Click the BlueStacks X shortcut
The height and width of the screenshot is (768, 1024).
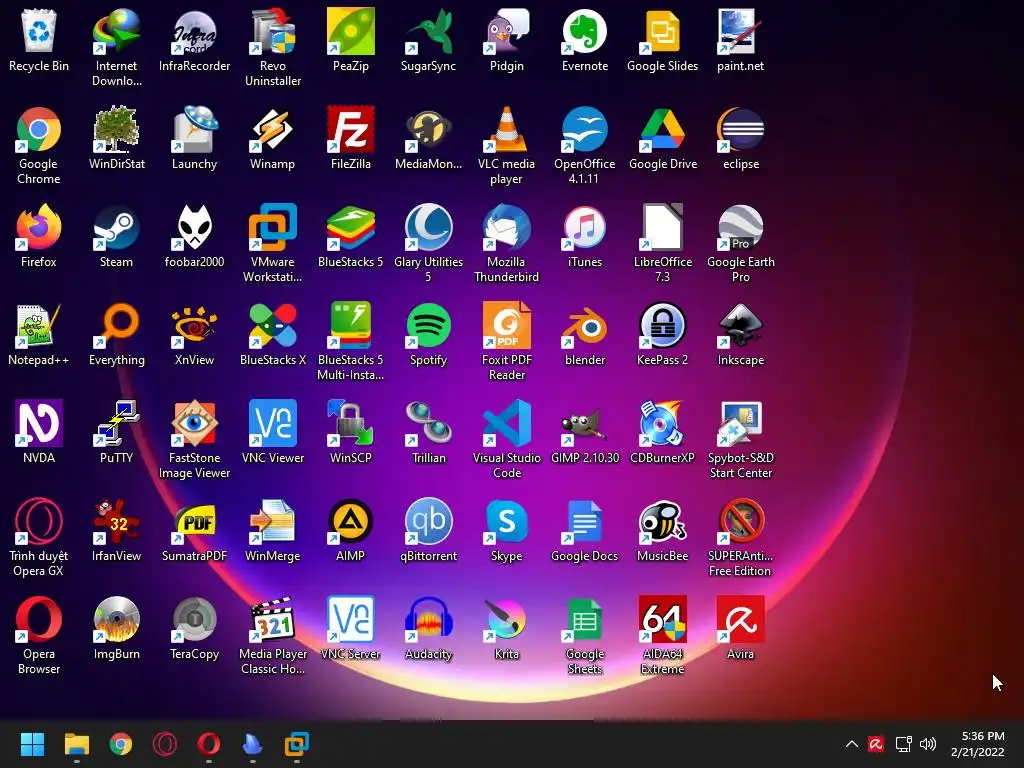pos(273,325)
